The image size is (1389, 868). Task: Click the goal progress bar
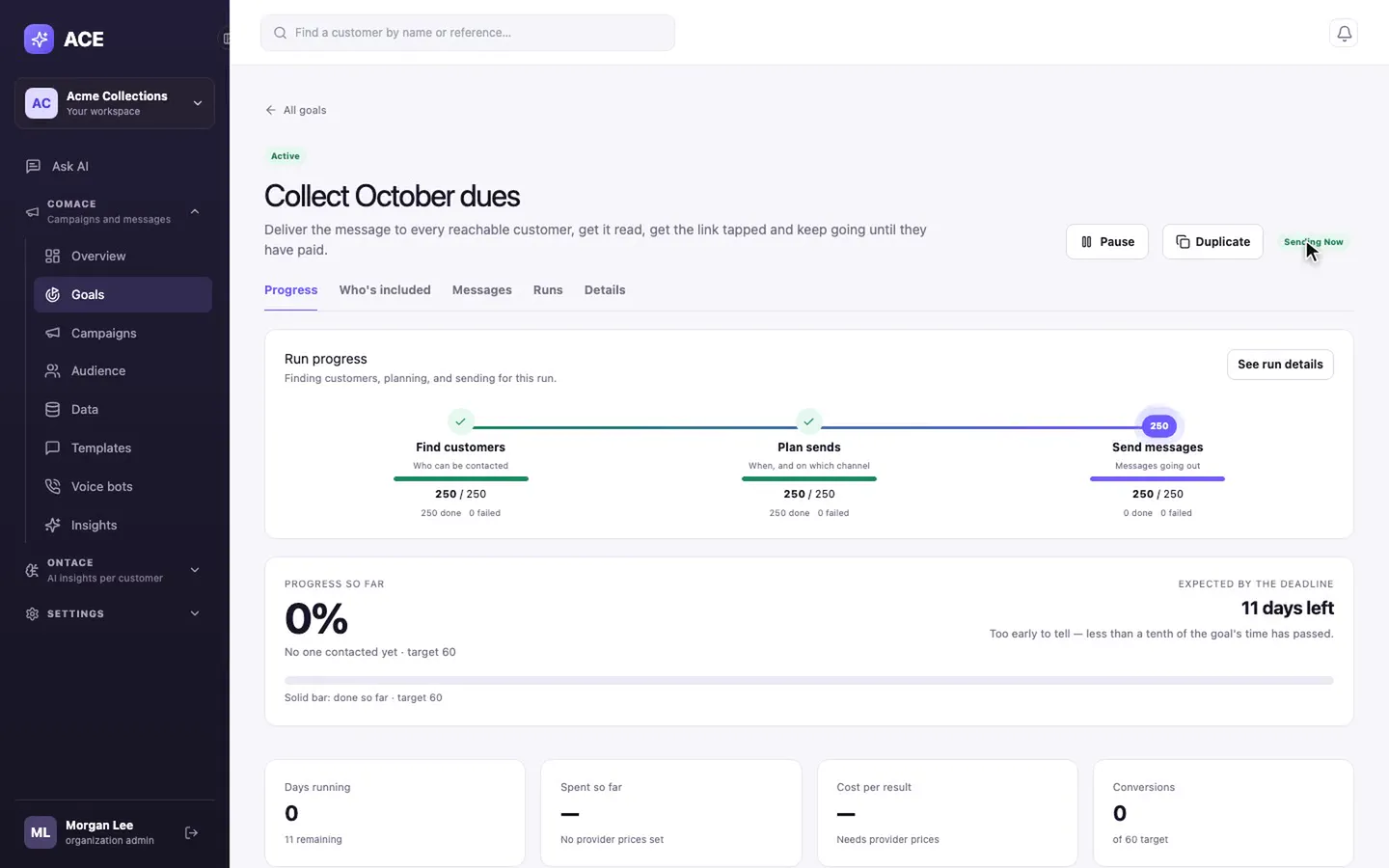click(808, 681)
